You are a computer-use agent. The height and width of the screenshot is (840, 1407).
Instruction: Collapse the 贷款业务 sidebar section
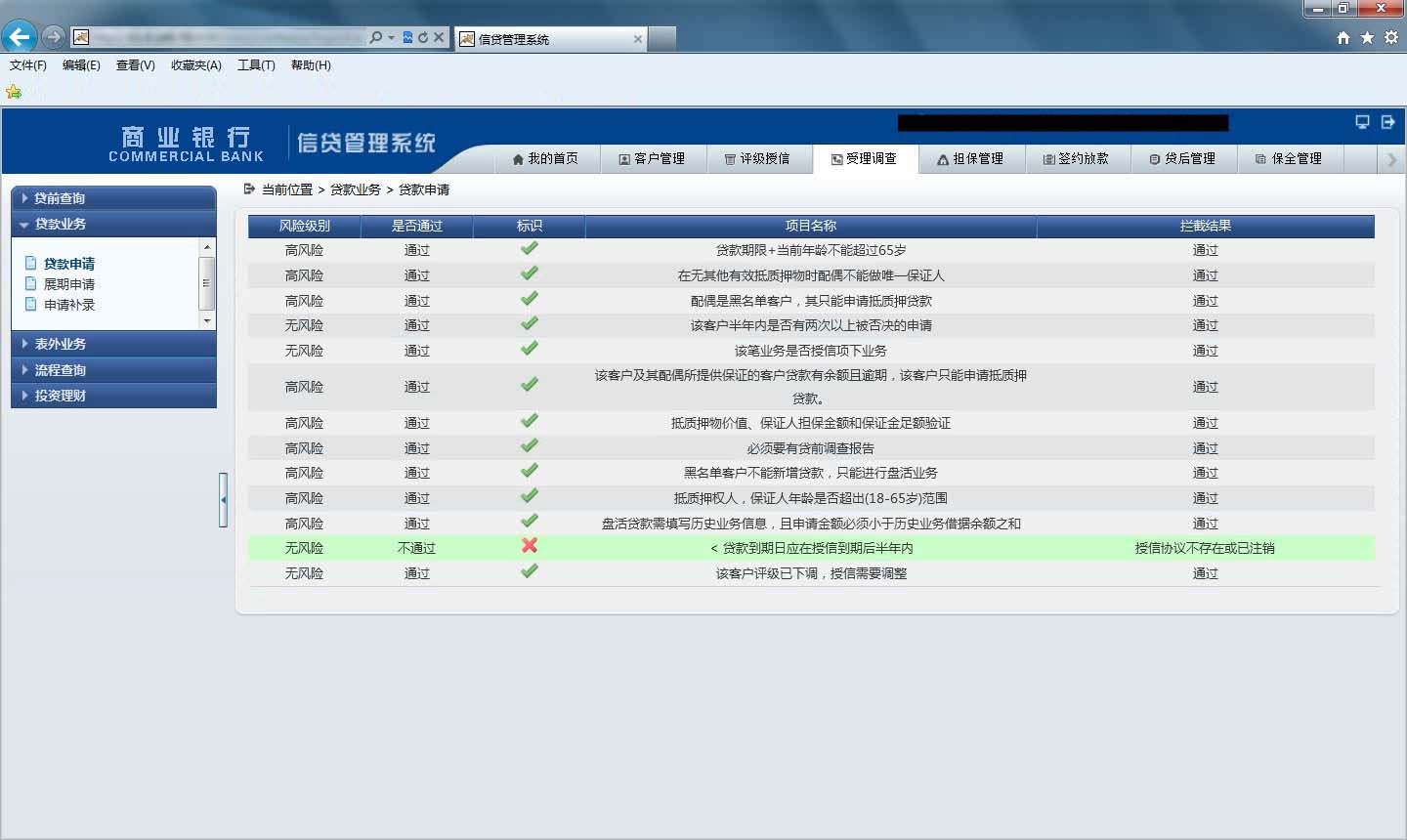tap(113, 224)
